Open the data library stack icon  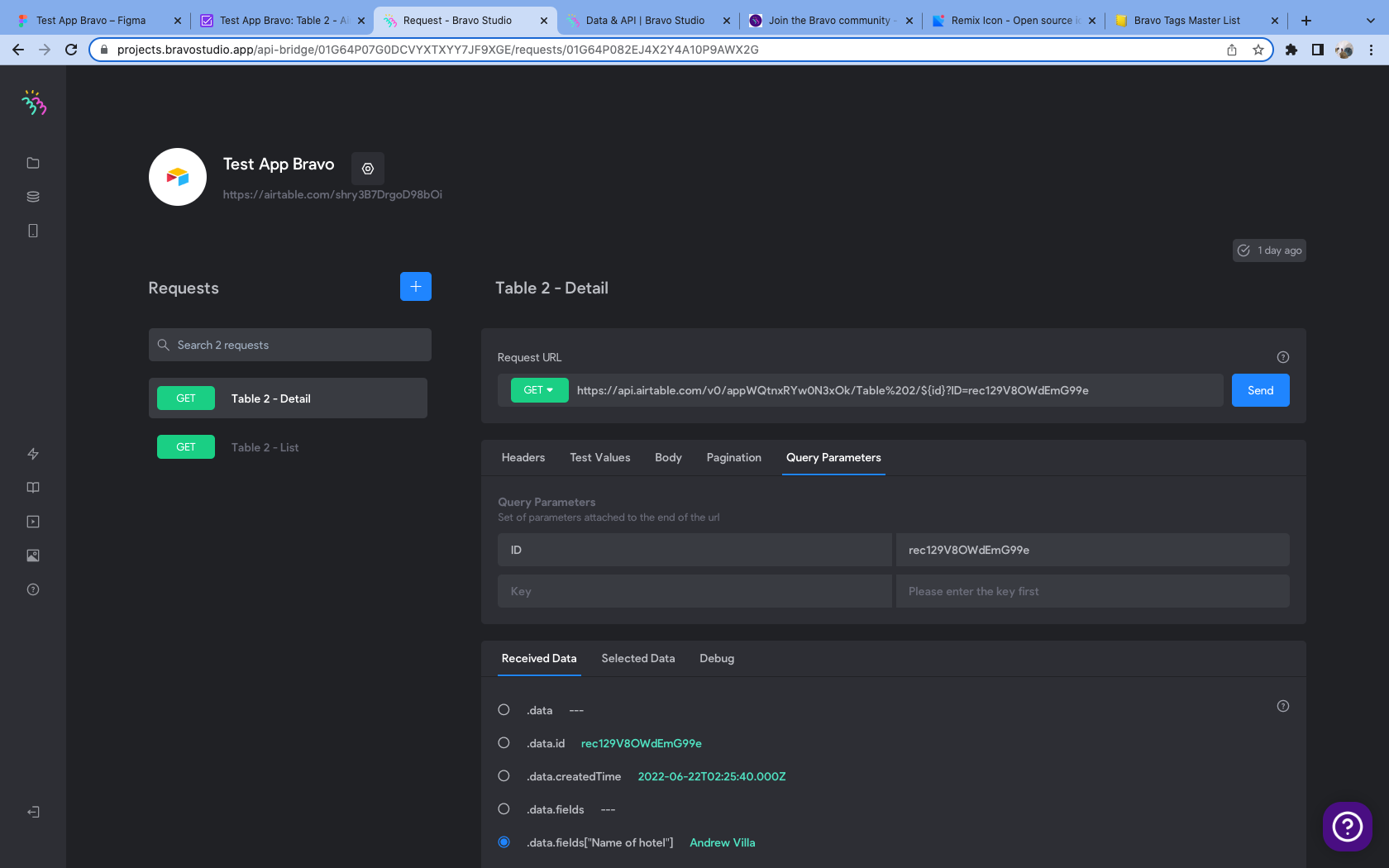[x=33, y=197]
